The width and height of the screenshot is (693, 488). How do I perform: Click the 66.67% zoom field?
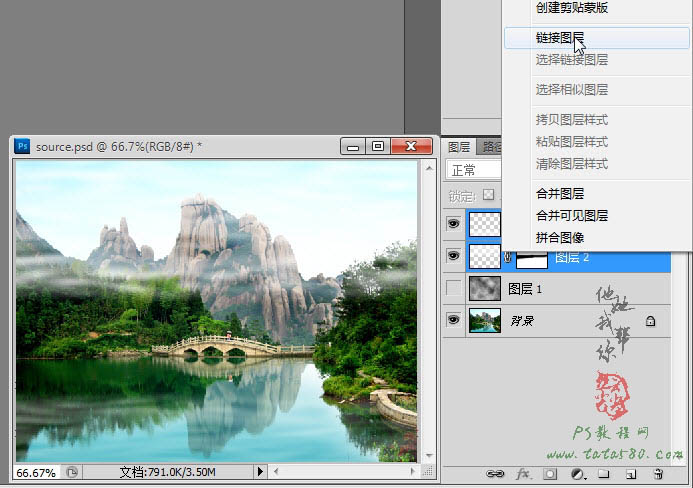tap(37, 473)
